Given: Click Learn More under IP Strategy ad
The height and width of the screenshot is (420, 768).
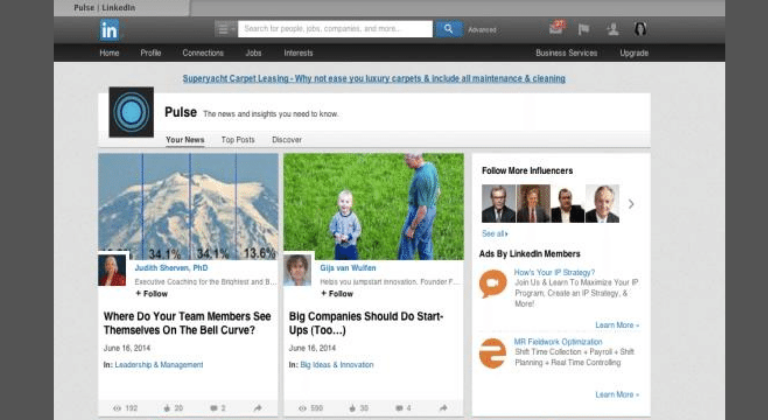Looking at the screenshot, I should pyautogui.click(x=617, y=325).
